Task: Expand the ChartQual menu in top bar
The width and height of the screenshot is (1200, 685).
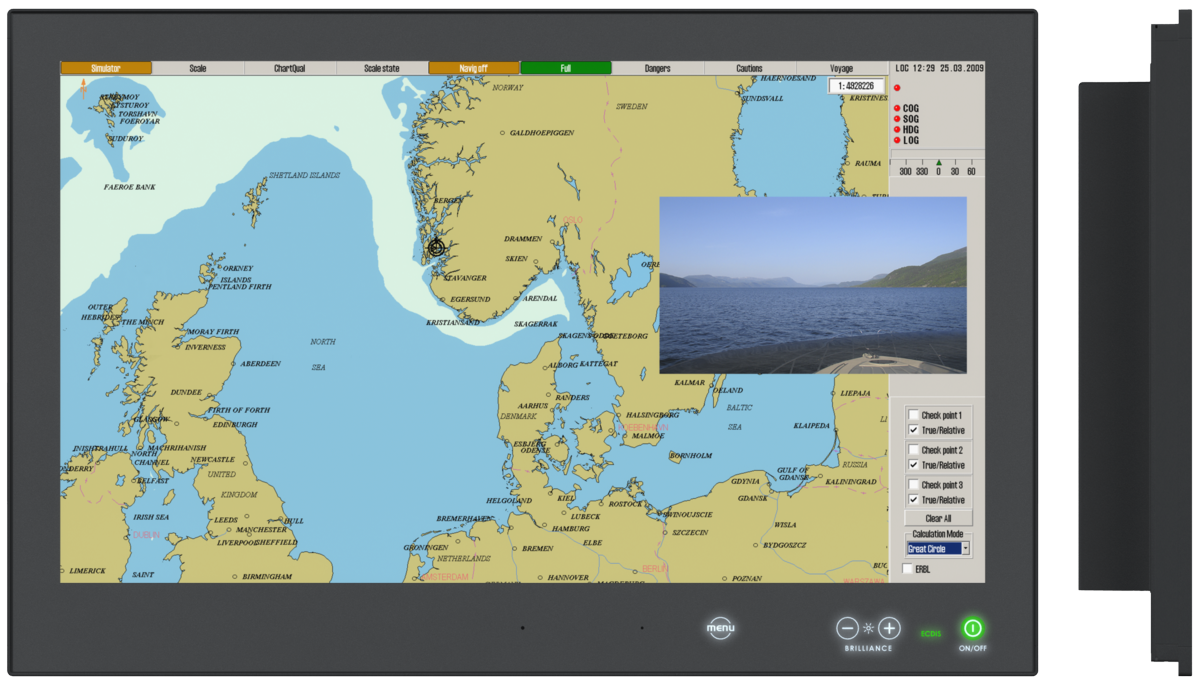Action: tap(290, 68)
